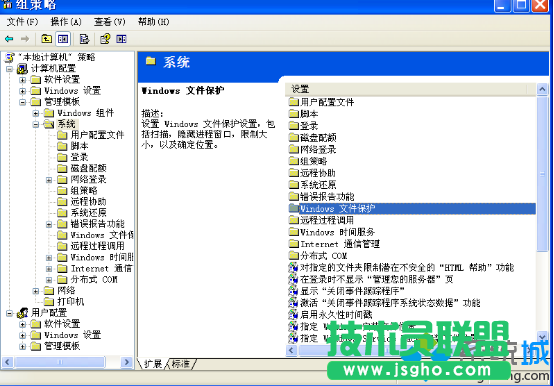Open the 帮助(H) menu

pyautogui.click(x=153, y=22)
